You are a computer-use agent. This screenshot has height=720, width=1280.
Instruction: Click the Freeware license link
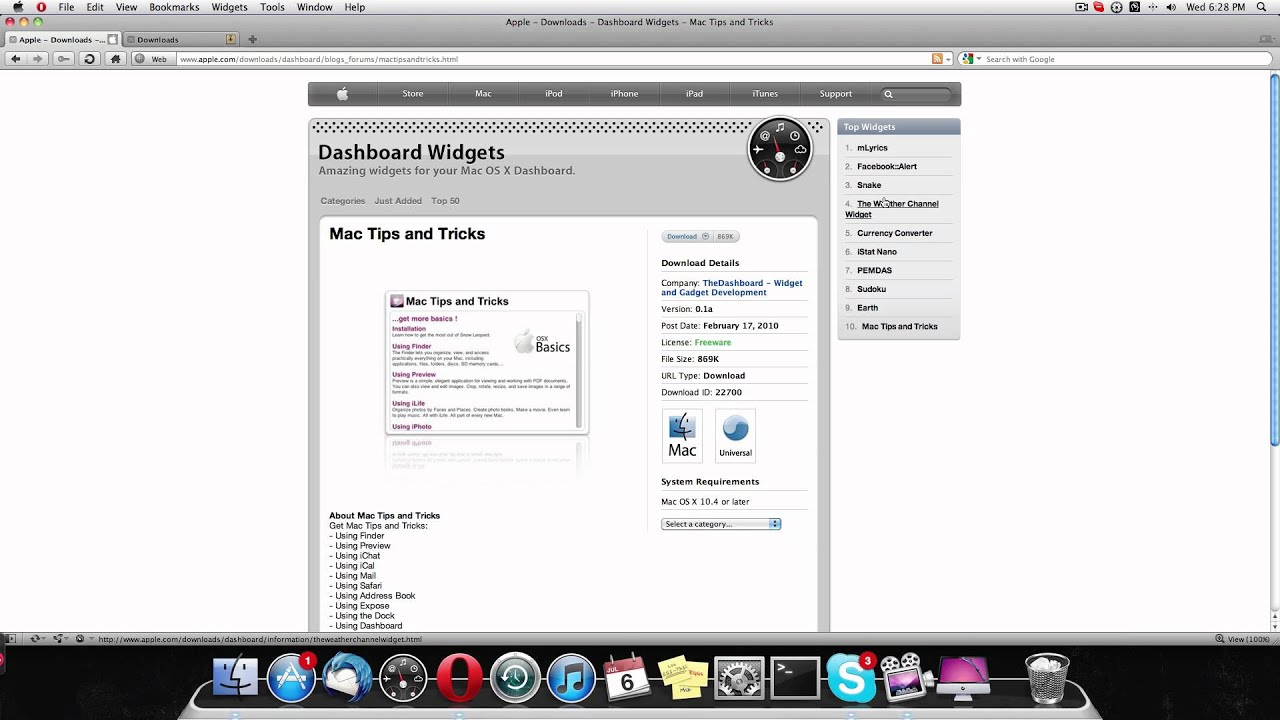(713, 342)
